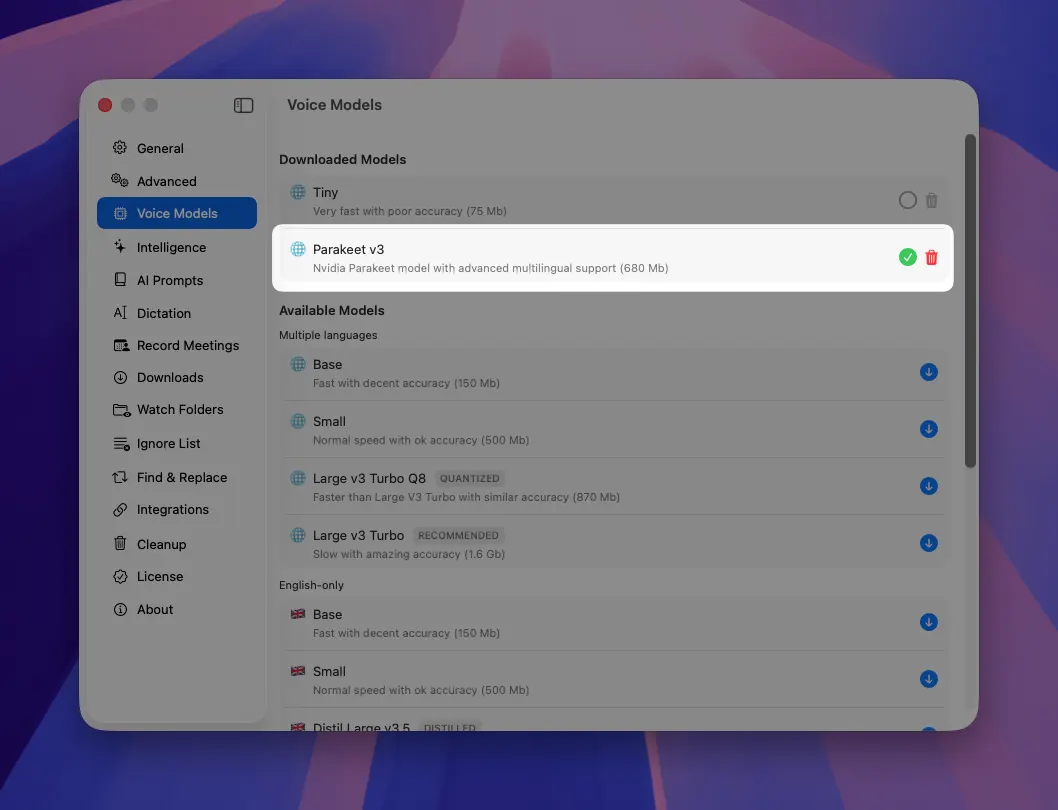Click the Parakeet v3 model name
The width and height of the screenshot is (1058, 810).
(348, 249)
